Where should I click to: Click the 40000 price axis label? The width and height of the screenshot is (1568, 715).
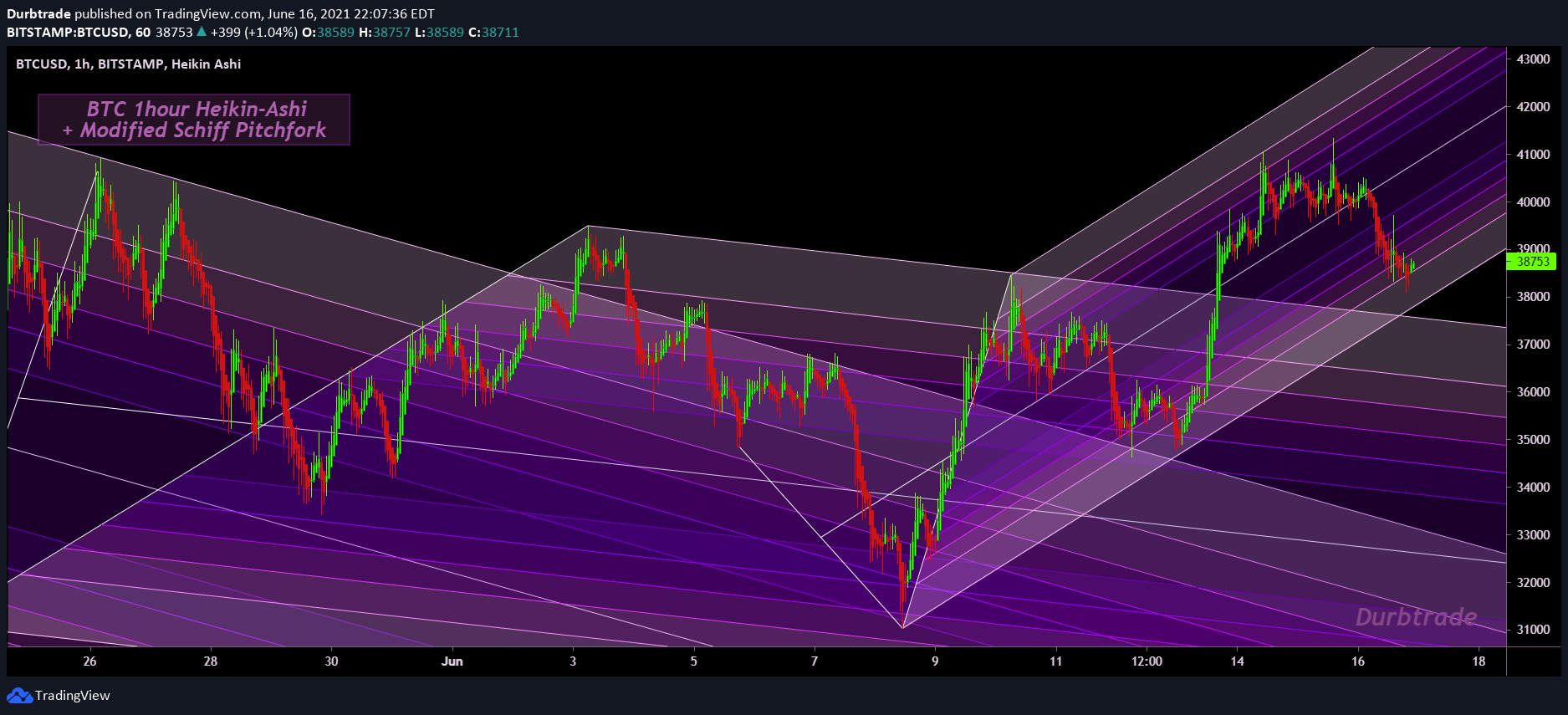click(x=1533, y=202)
